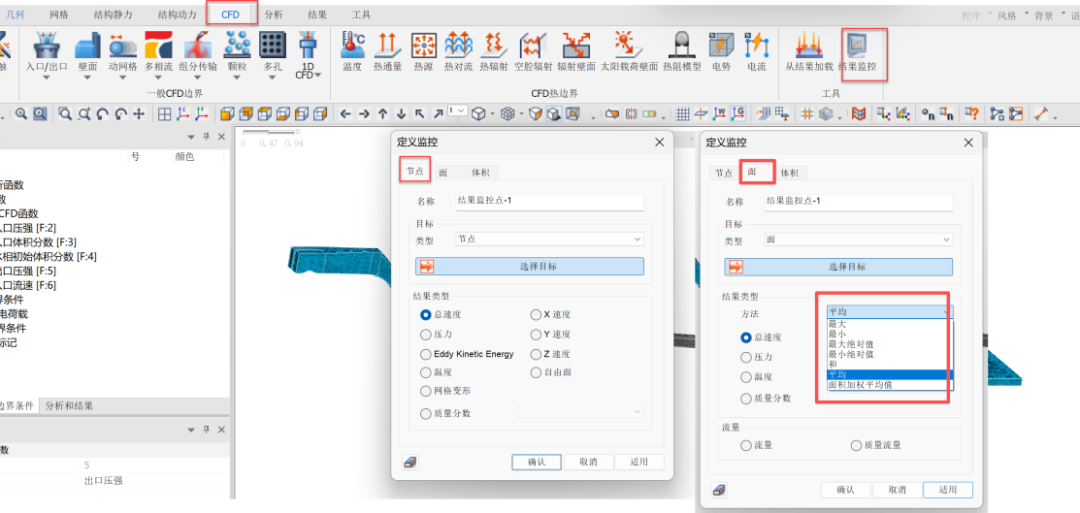Click 确认 in the right dialog

(x=846, y=490)
